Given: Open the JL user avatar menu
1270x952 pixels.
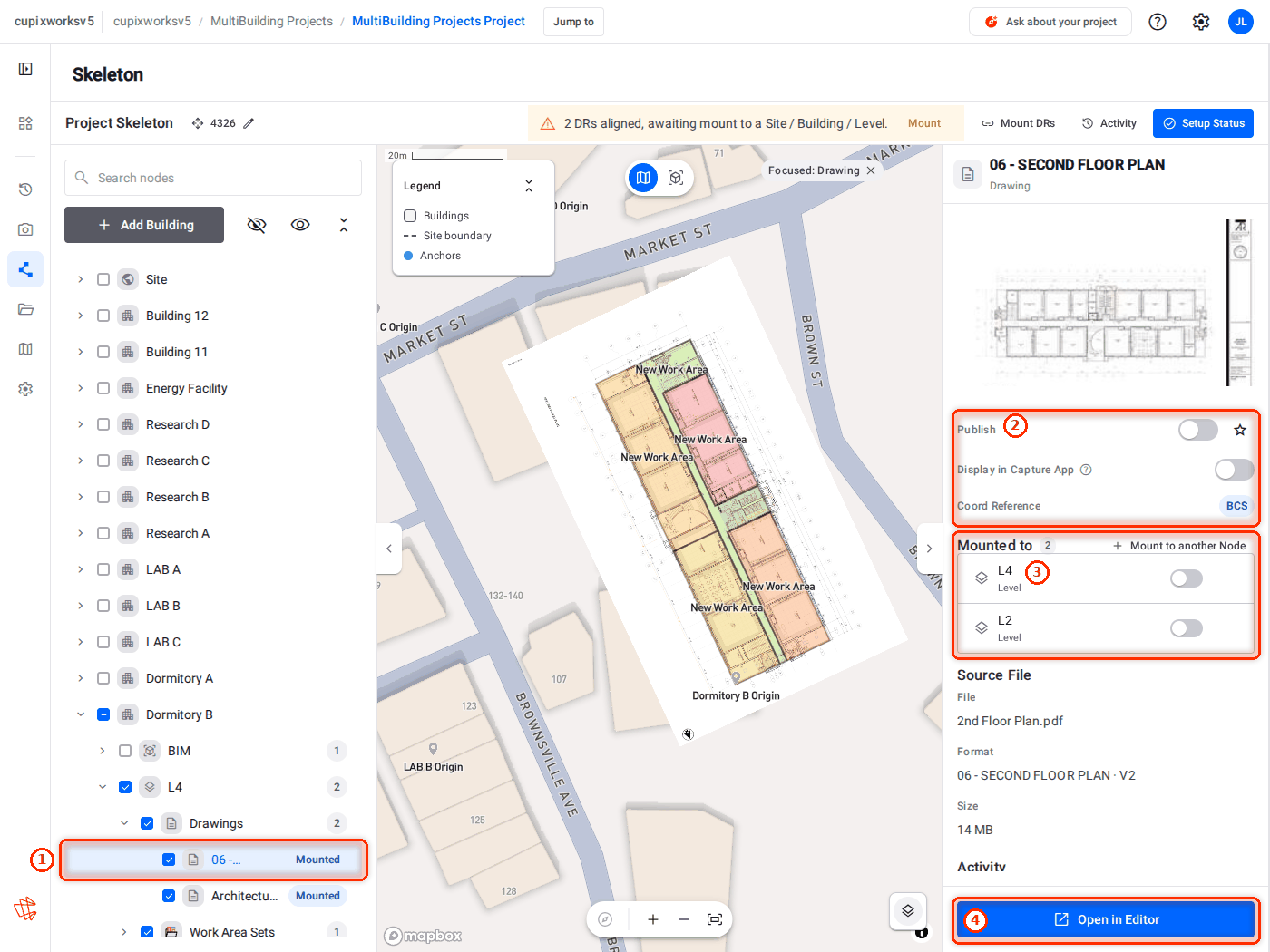Looking at the screenshot, I should click(1241, 22).
